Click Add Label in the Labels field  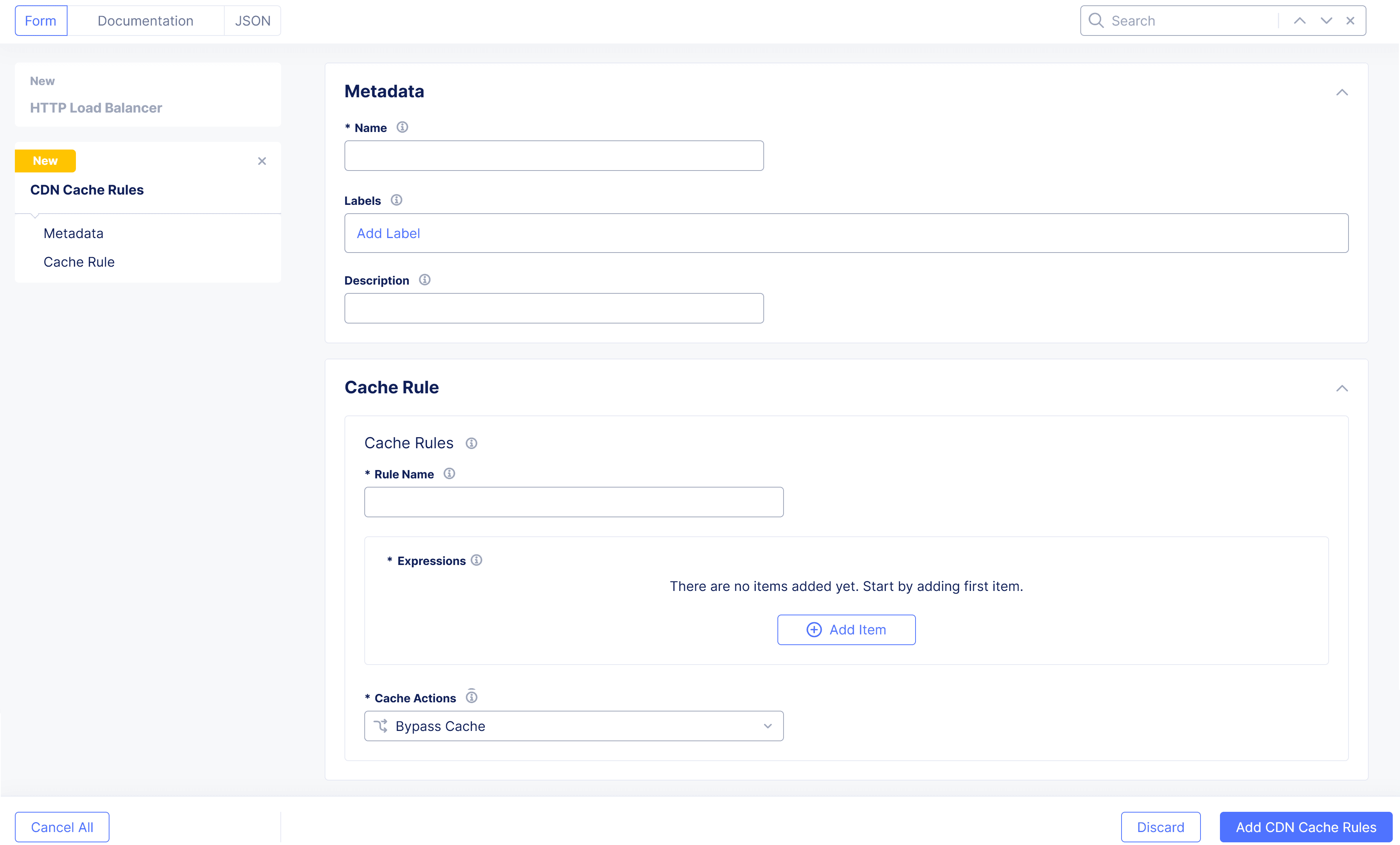[388, 233]
